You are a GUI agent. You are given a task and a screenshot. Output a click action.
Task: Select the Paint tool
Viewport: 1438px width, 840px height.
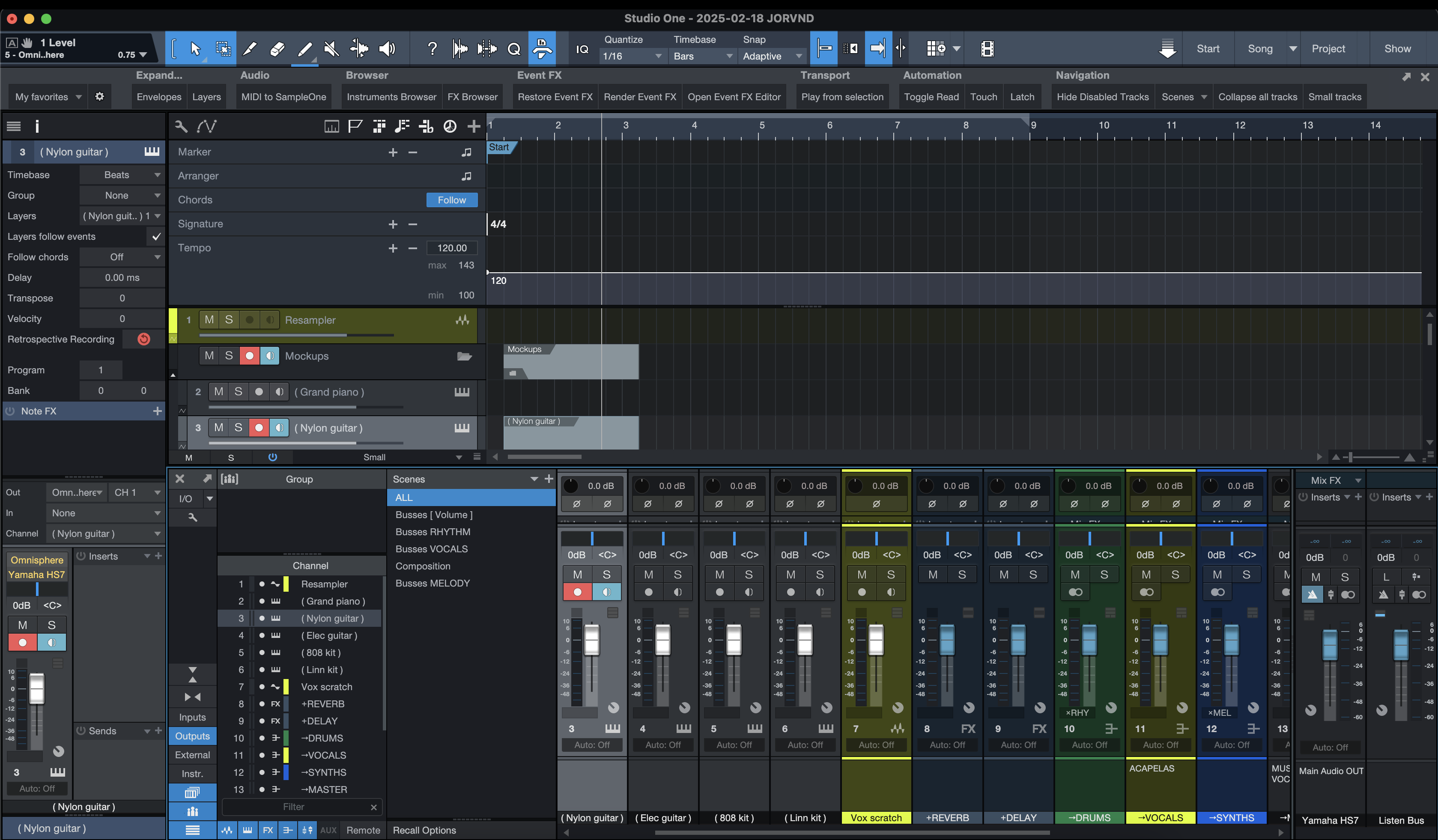[x=305, y=48]
